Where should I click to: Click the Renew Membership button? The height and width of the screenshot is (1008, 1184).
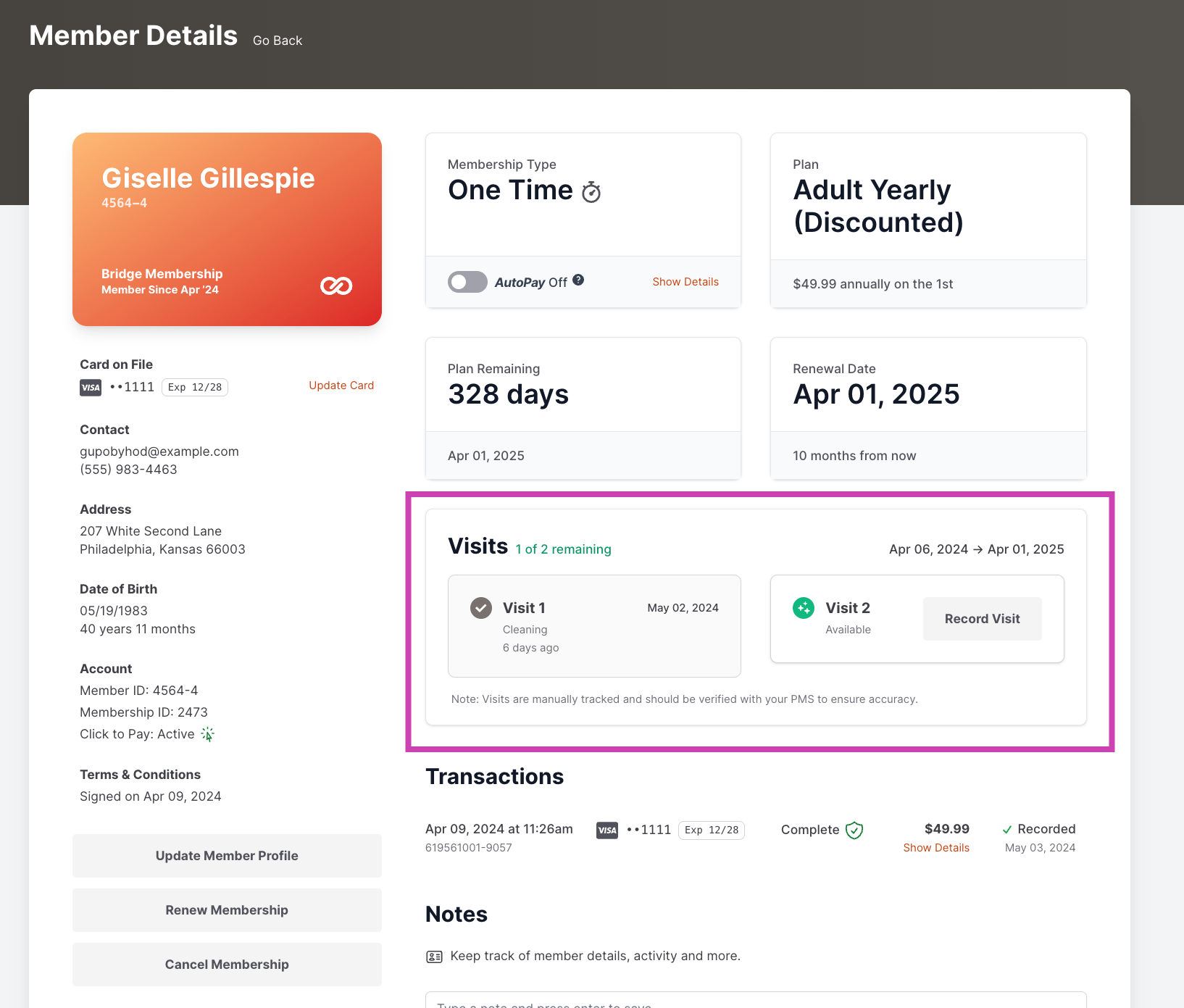point(227,910)
